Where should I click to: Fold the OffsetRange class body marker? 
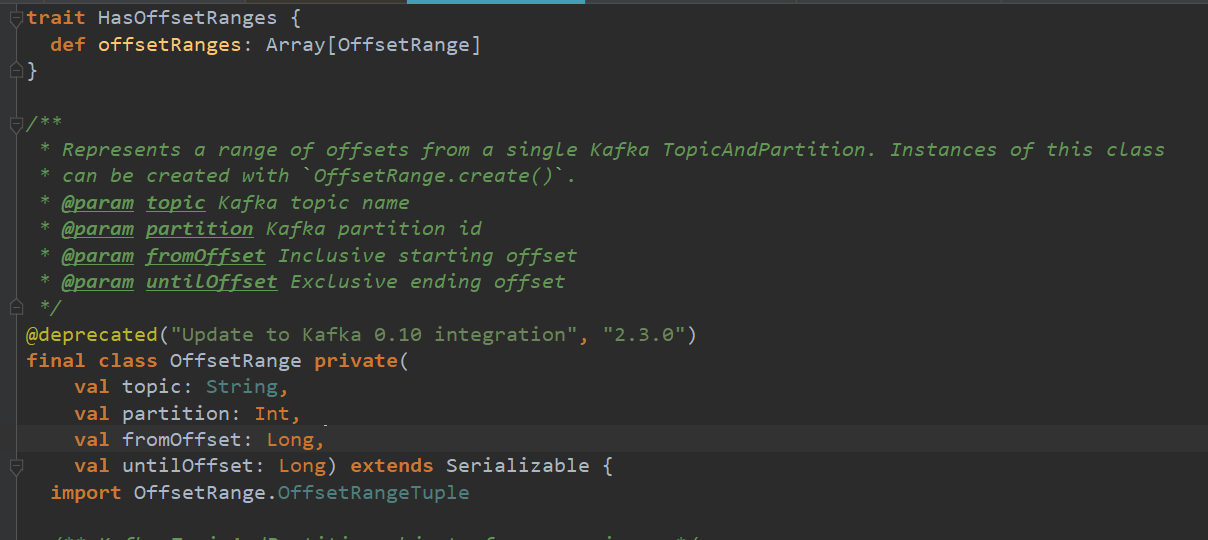coord(15,466)
